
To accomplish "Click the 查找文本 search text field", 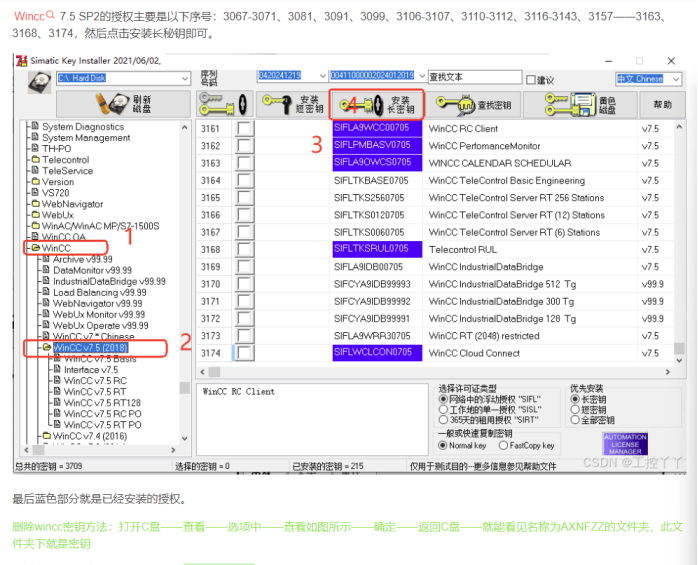I will pos(475,77).
